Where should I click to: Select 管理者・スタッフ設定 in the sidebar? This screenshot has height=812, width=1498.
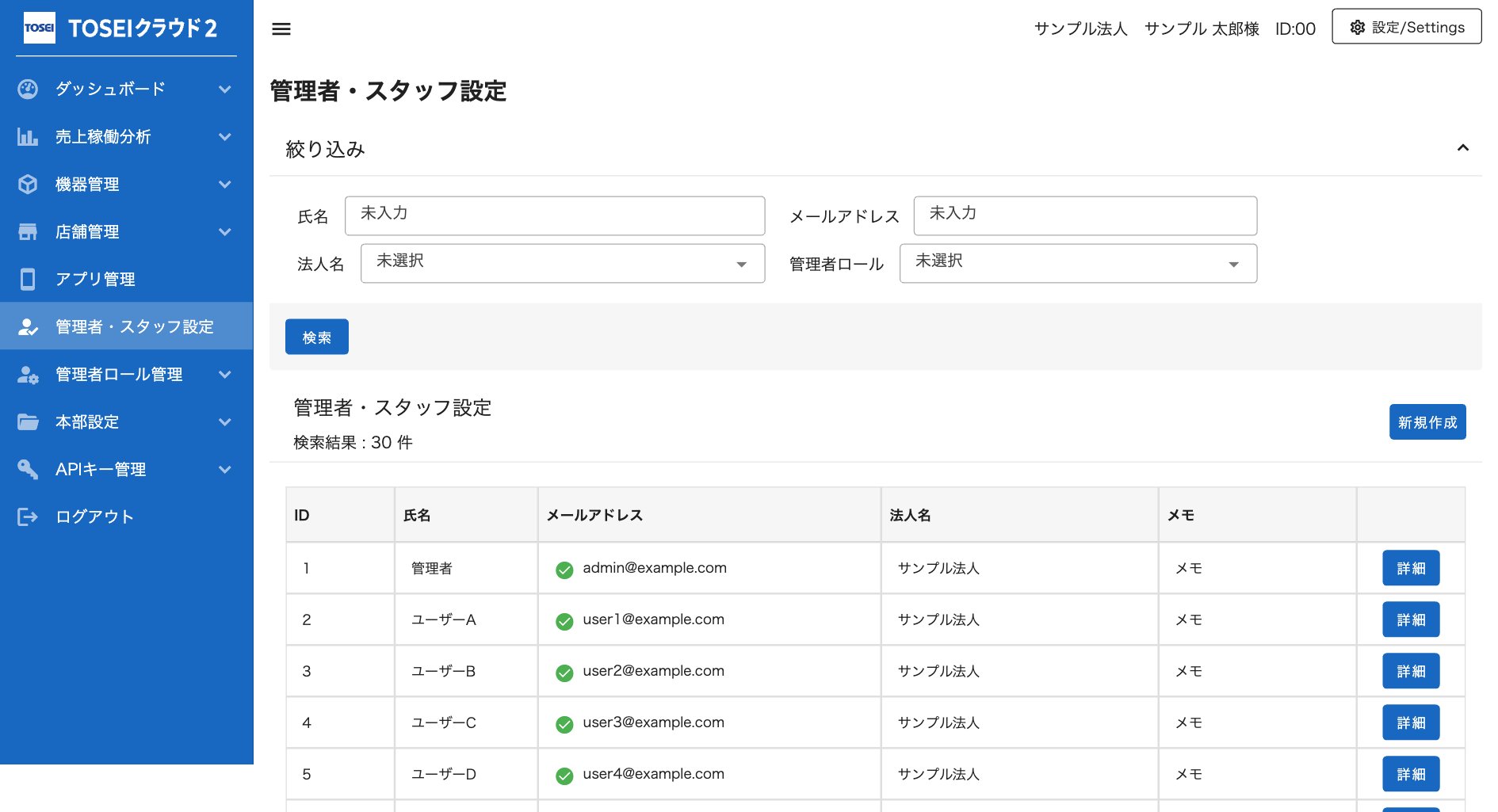tap(127, 326)
